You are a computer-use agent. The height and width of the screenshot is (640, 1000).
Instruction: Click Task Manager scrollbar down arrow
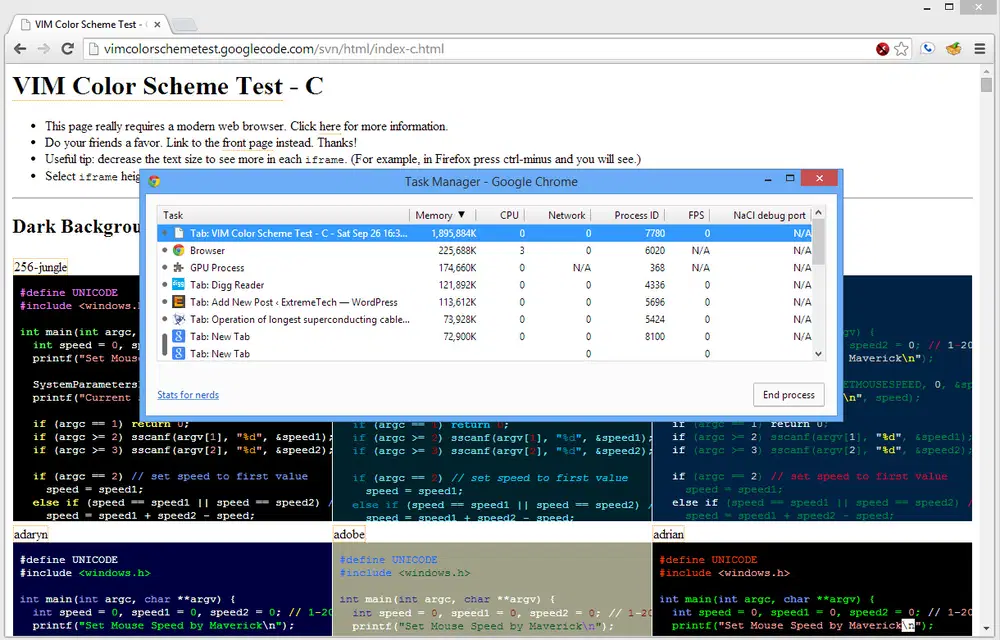[x=819, y=354]
